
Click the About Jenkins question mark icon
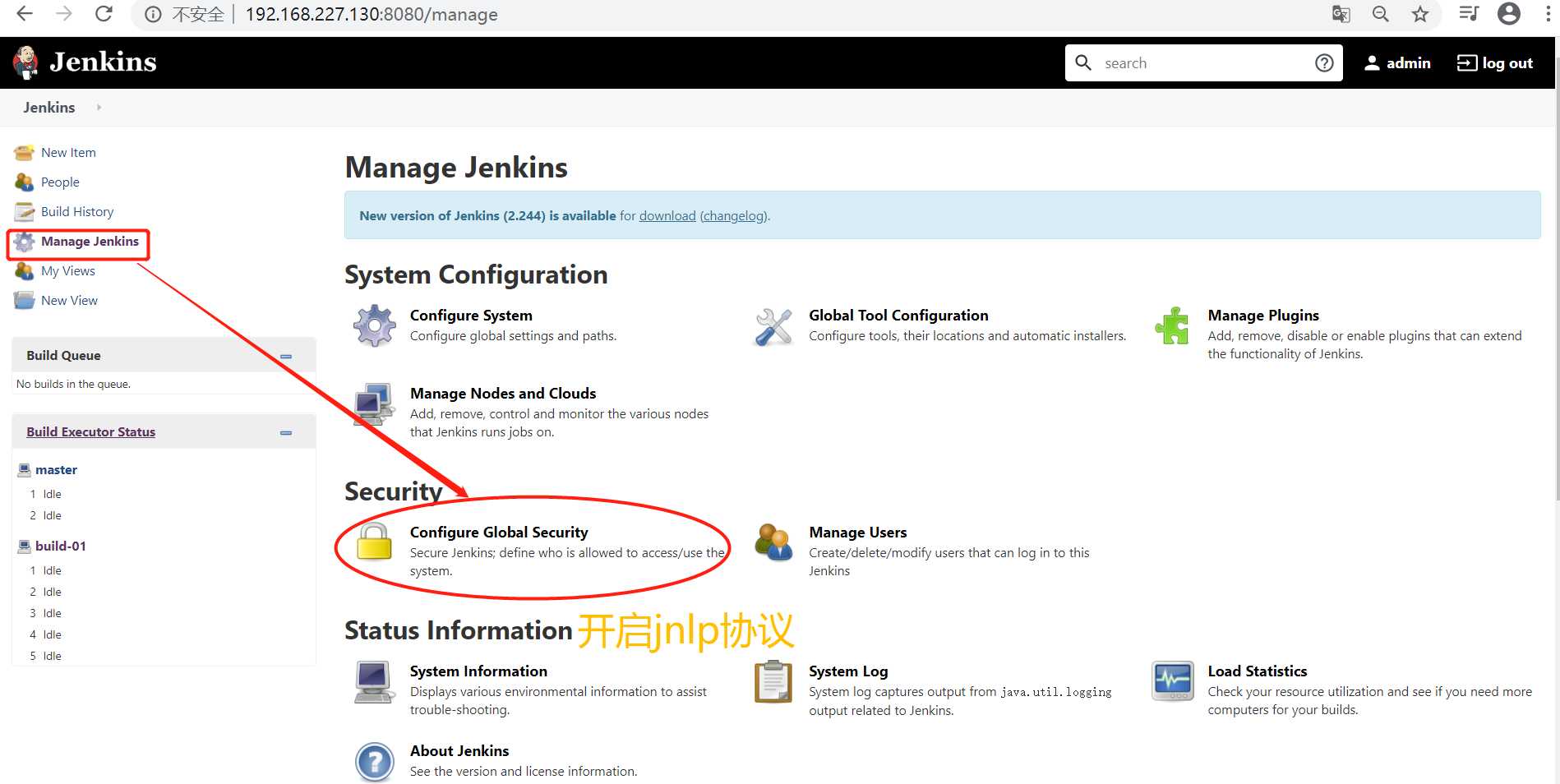pyautogui.click(x=374, y=762)
